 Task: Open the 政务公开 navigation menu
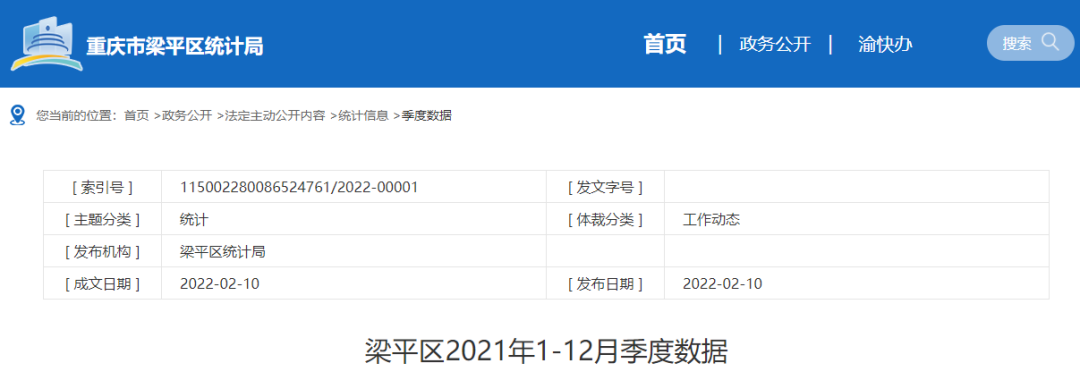click(775, 44)
